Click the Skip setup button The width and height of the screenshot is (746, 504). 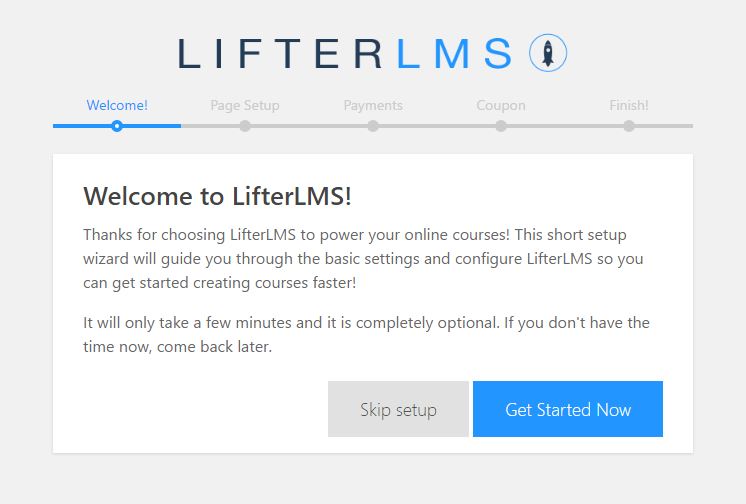[398, 409]
